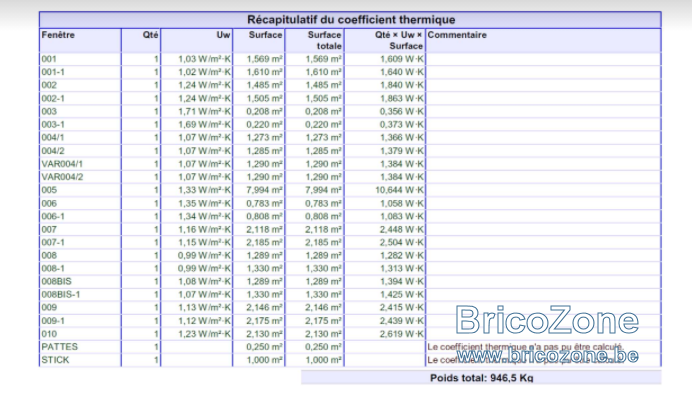Click result value '2,504 W·K'

402,242
